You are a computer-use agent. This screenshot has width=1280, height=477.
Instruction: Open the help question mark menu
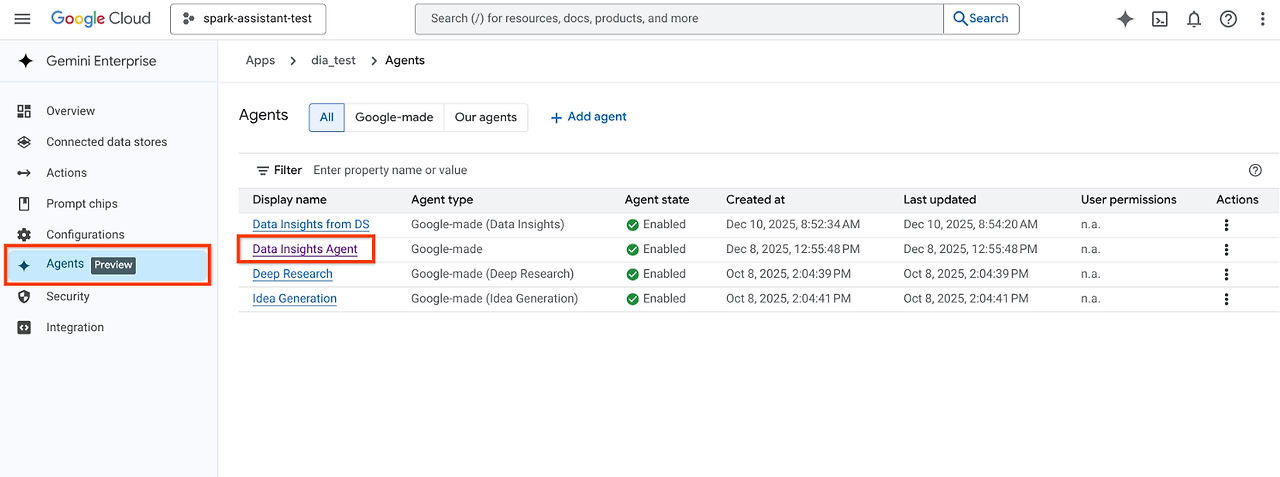pos(1228,19)
